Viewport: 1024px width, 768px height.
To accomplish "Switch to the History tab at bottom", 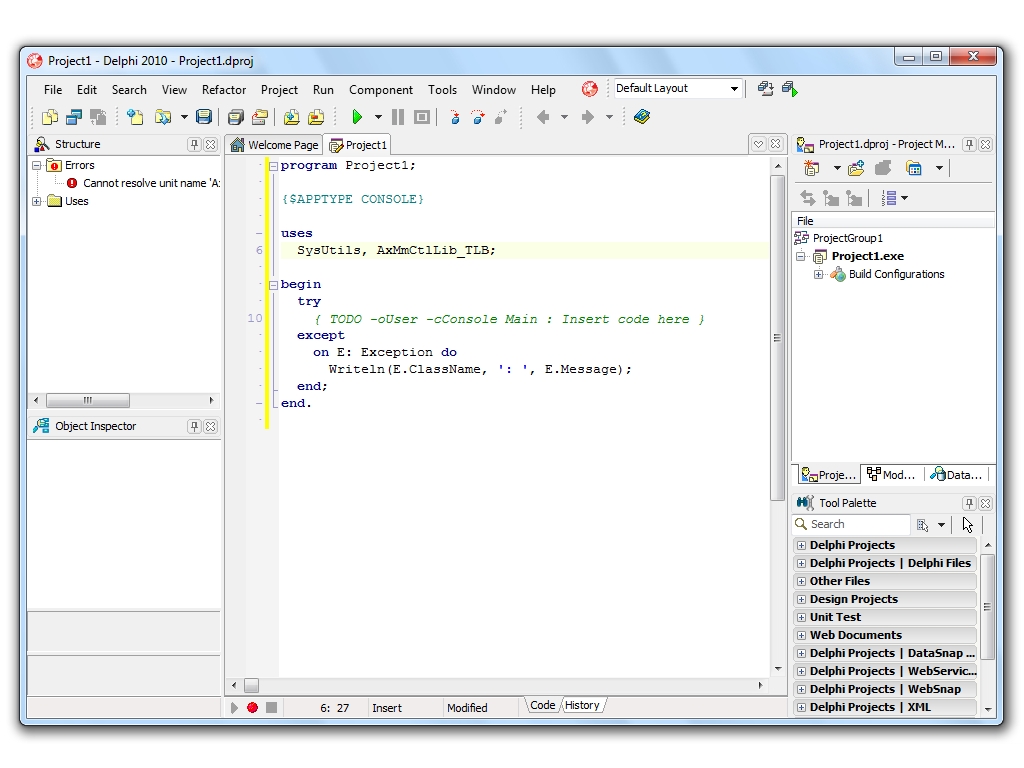I will click(x=582, y=704).
